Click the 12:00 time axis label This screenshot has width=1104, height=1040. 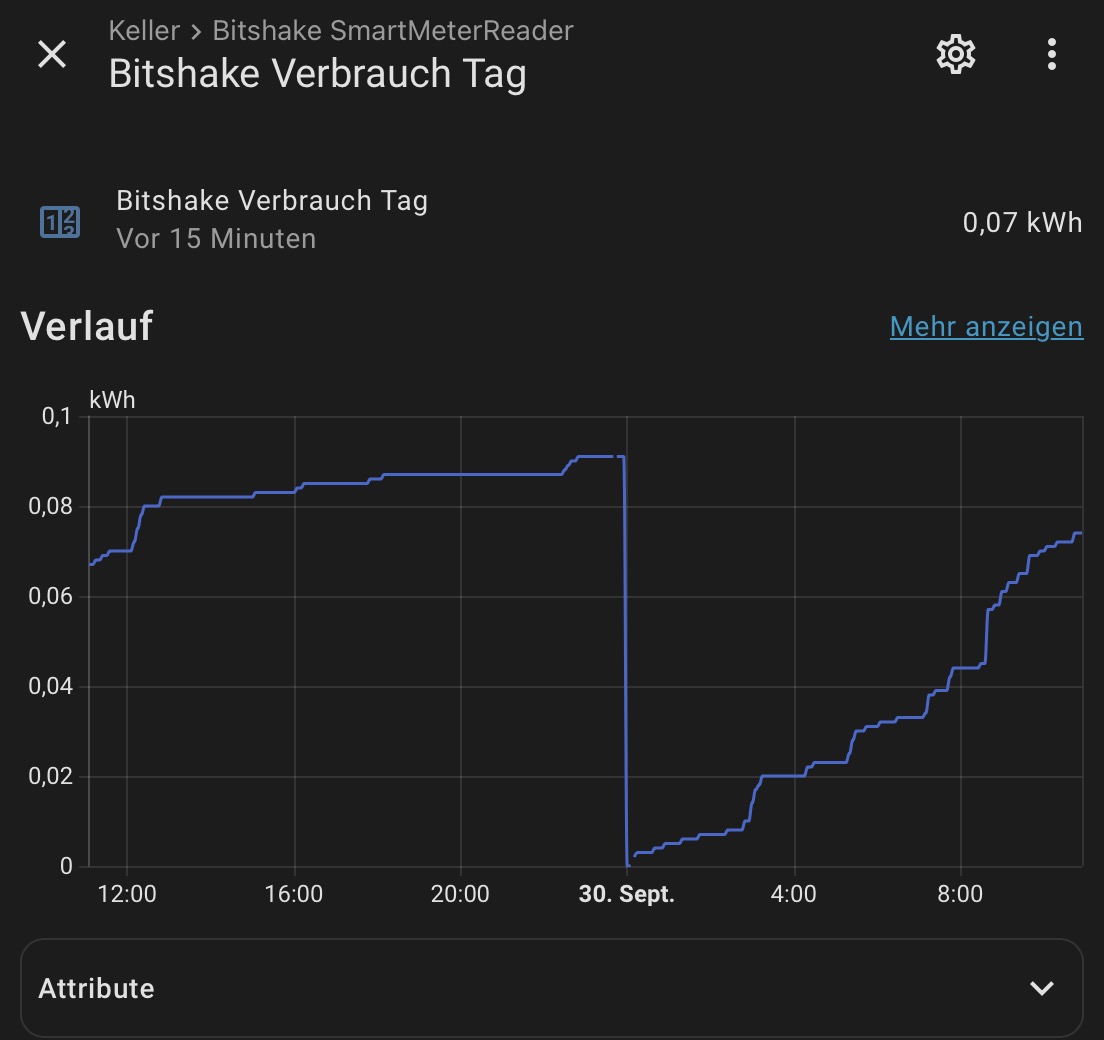(x=127, y=894)
